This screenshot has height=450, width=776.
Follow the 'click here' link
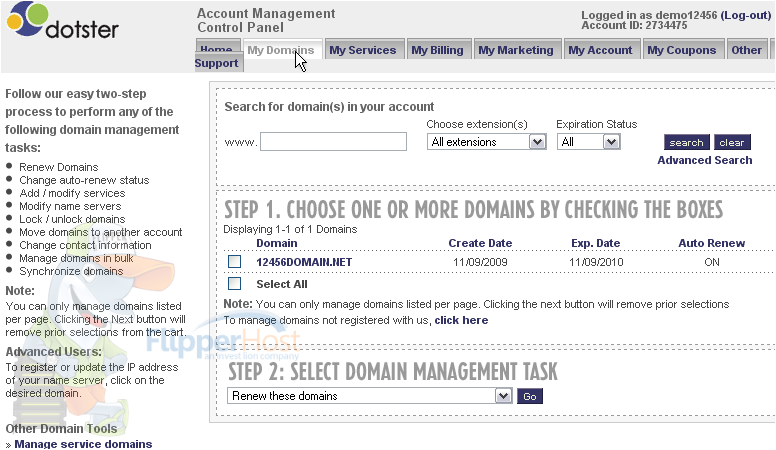tap(461, 320)
